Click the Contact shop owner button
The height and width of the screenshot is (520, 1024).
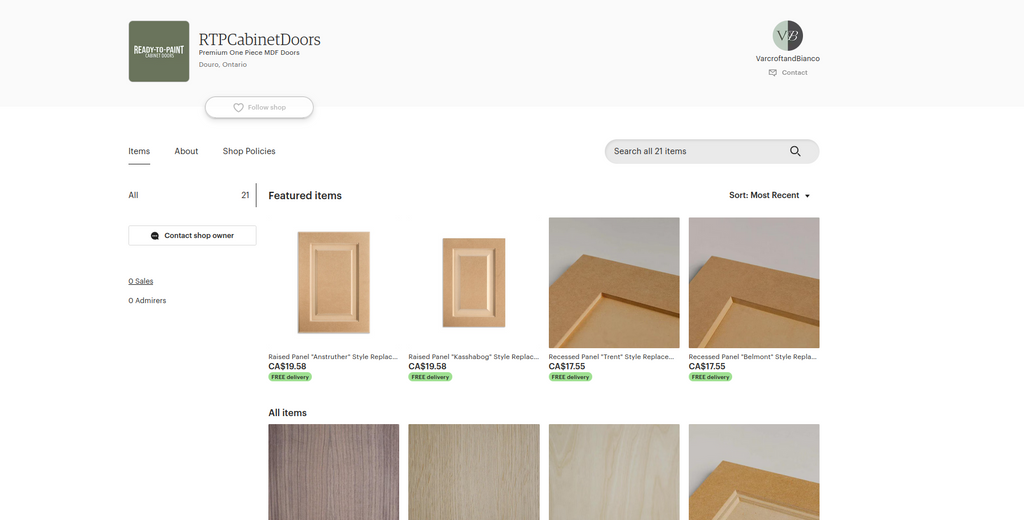[x=192, y=236]
